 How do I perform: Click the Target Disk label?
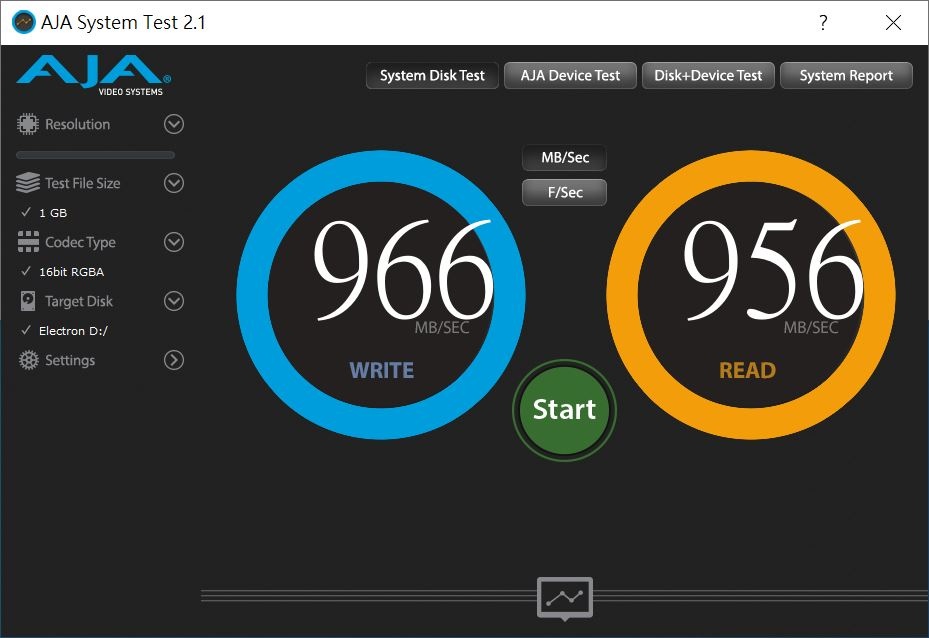79,302
